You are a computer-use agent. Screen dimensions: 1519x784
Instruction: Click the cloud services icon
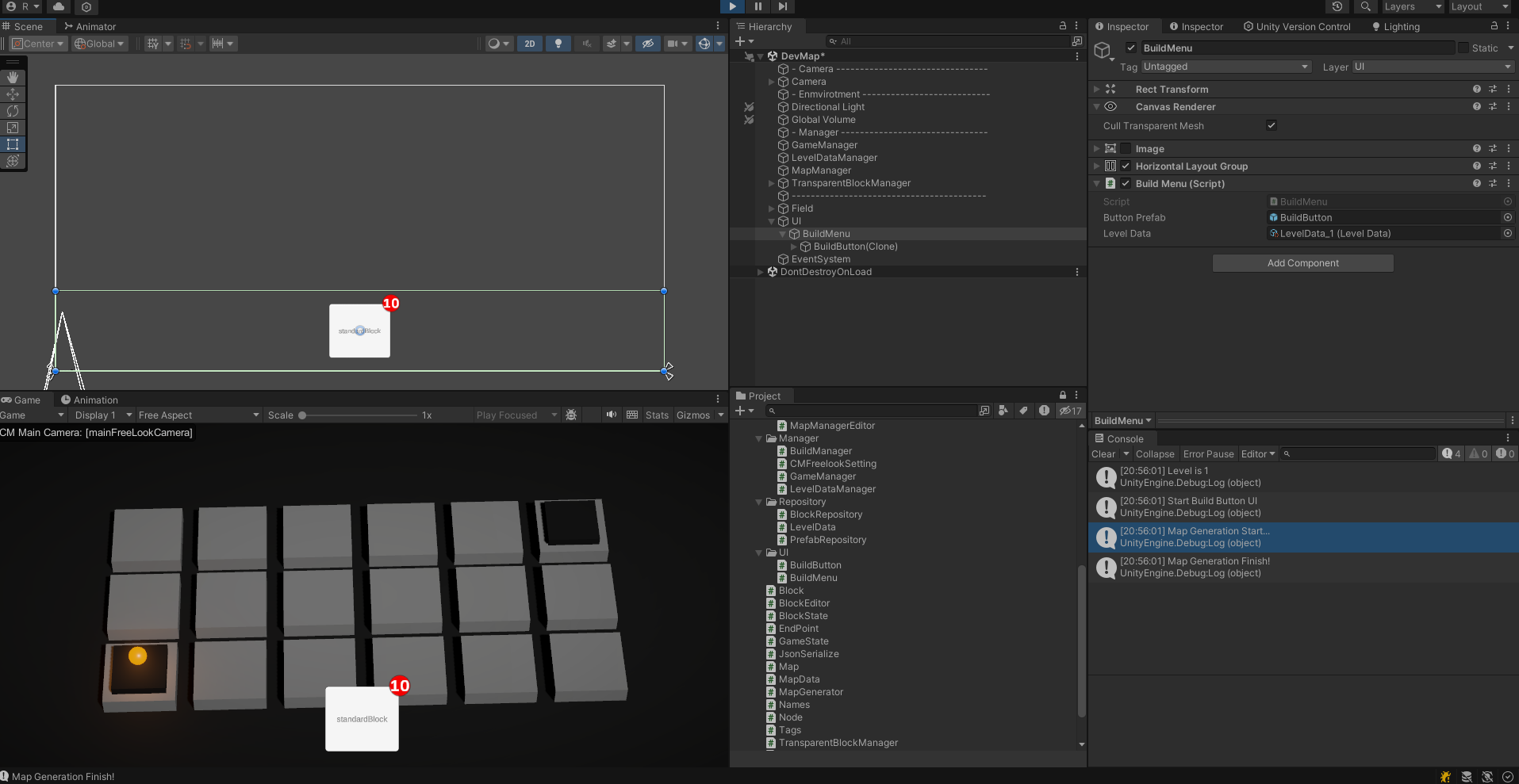[59, 6]
